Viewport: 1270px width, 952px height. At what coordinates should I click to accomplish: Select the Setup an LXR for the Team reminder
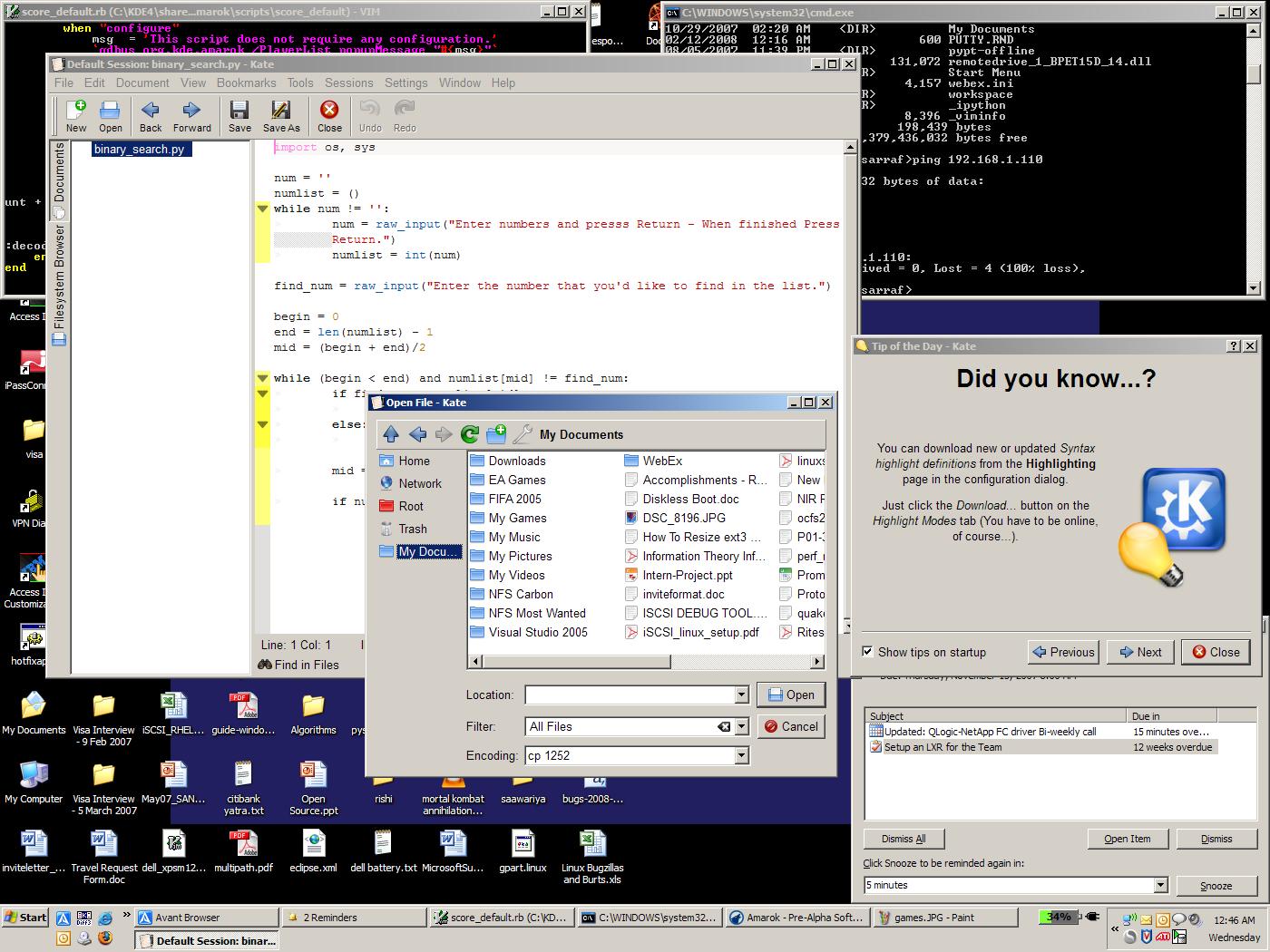point(1040,747)
